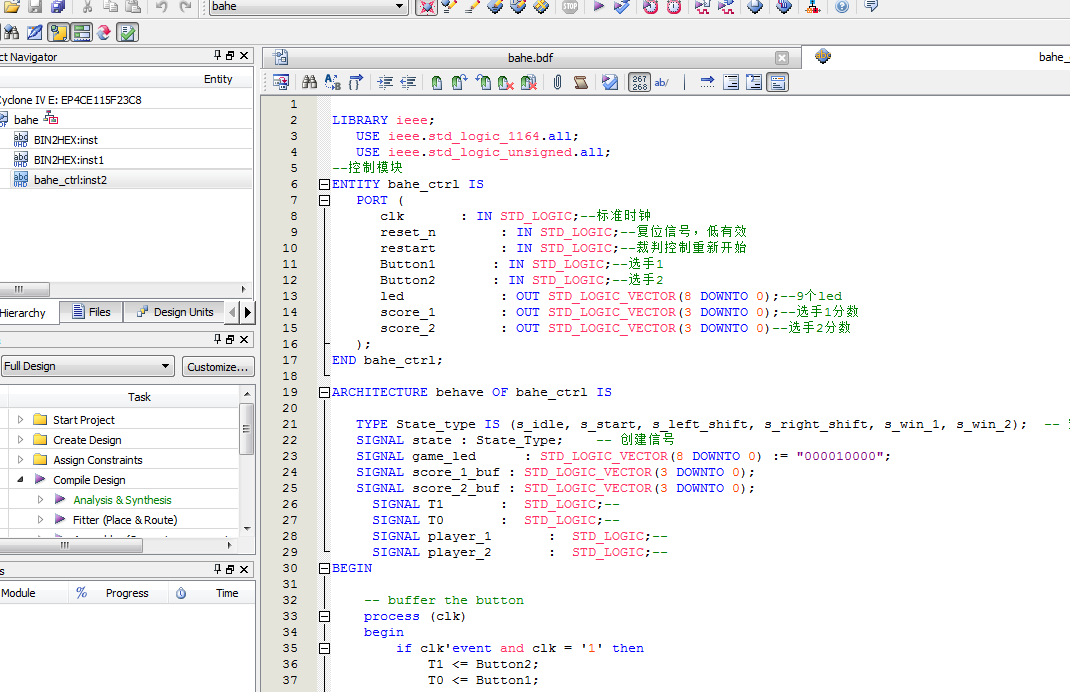Click the Task list horizontal scrollbar thumb
This screenshot has height=692, width=1070.
[x=71, y=545]
